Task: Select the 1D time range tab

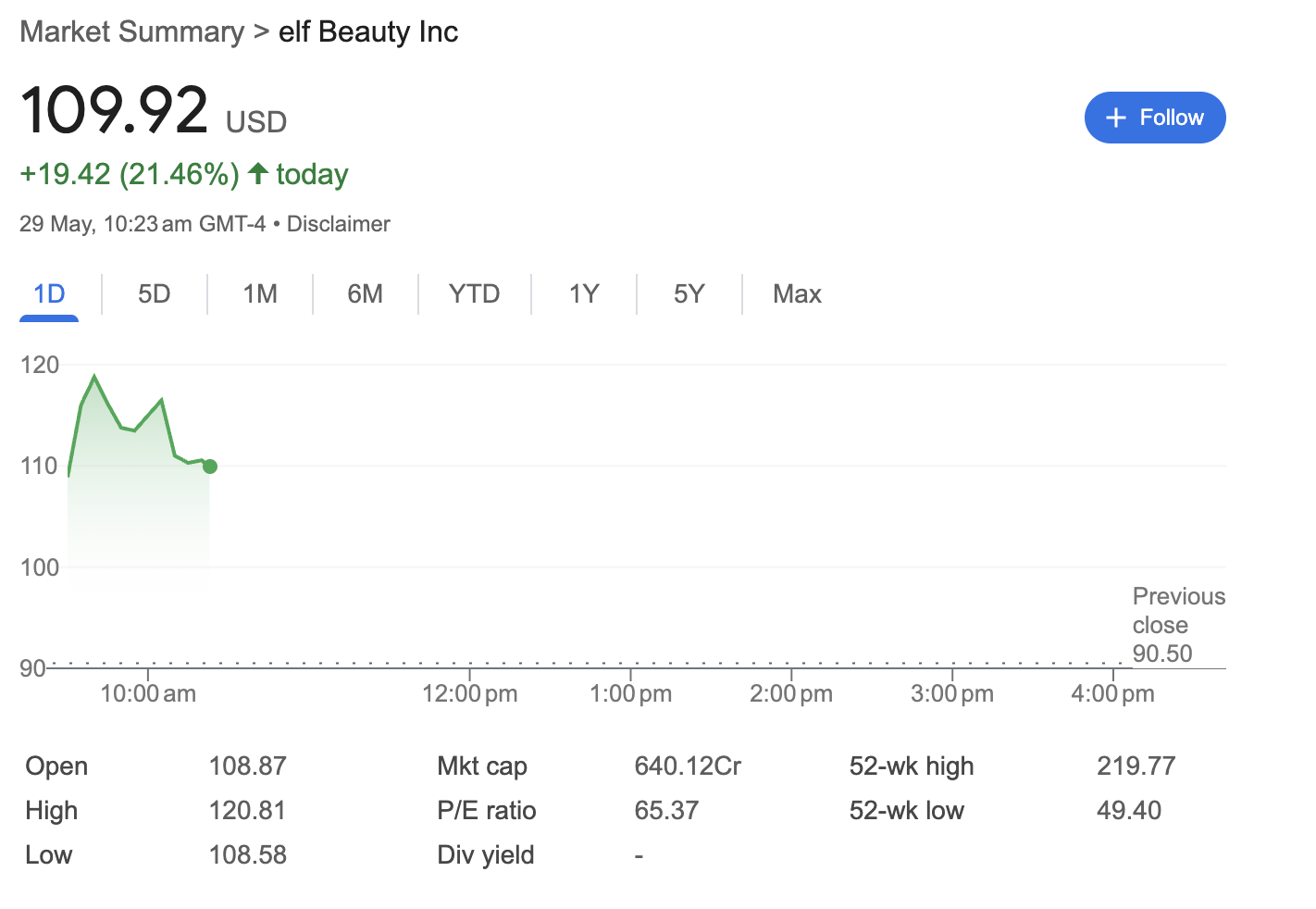Action: [49, 294]
